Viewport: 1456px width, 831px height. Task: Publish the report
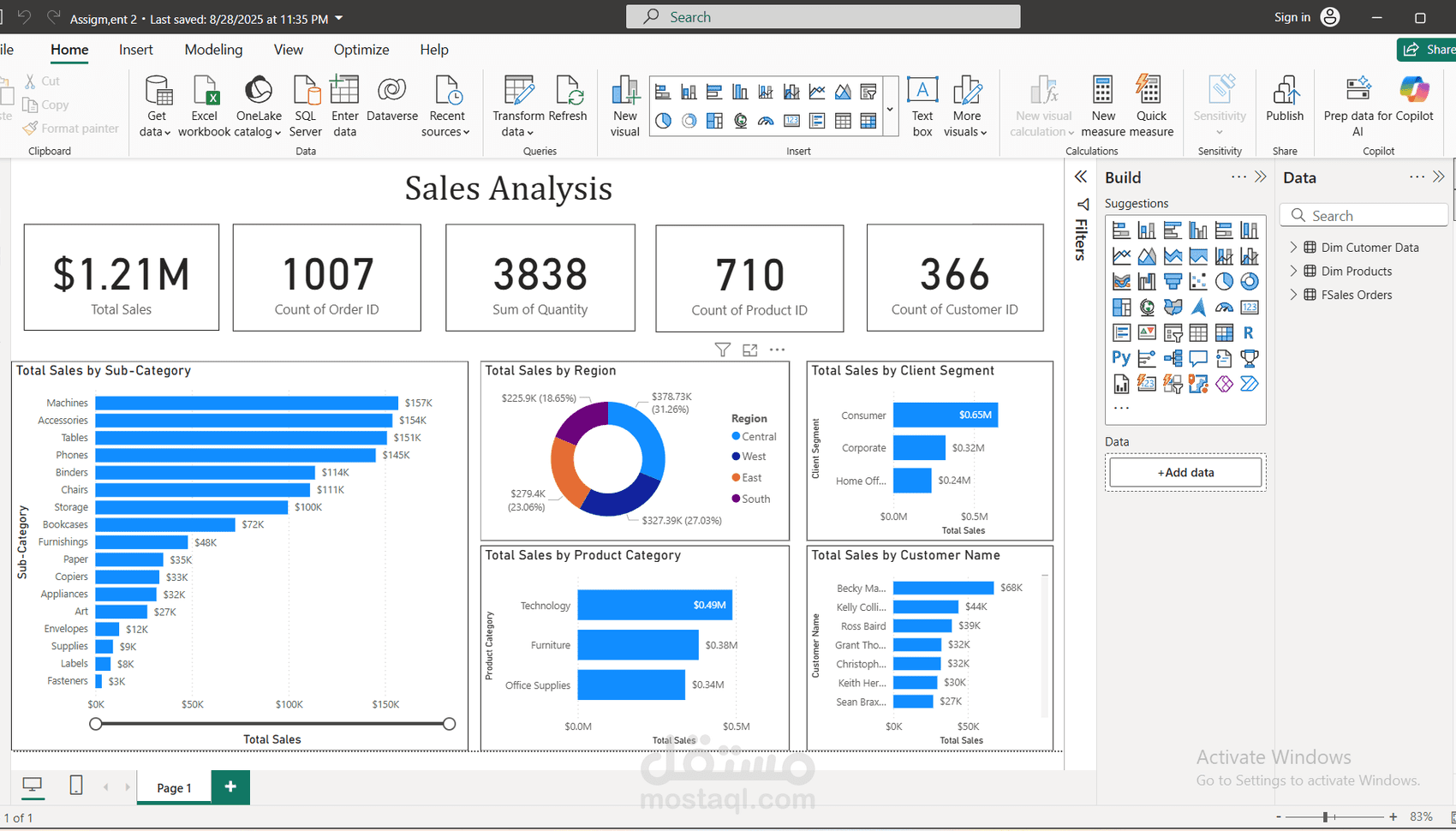(1285, 99)
